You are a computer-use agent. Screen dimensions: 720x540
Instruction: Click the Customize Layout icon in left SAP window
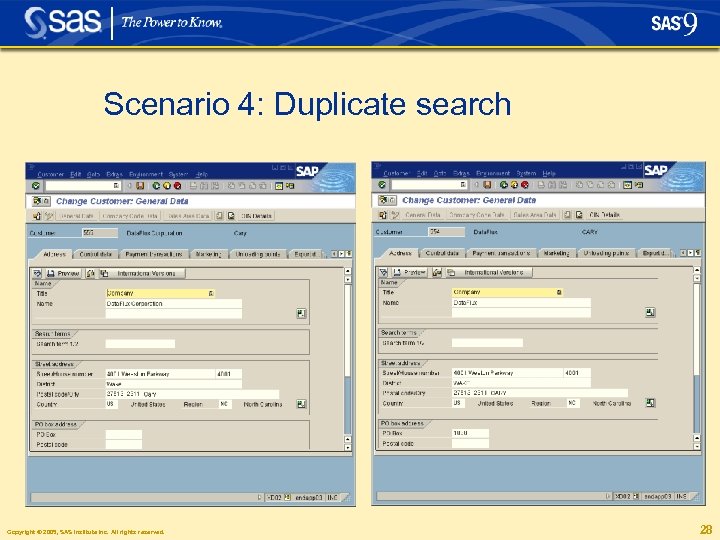pyautogui.click(x=290, y=186)
